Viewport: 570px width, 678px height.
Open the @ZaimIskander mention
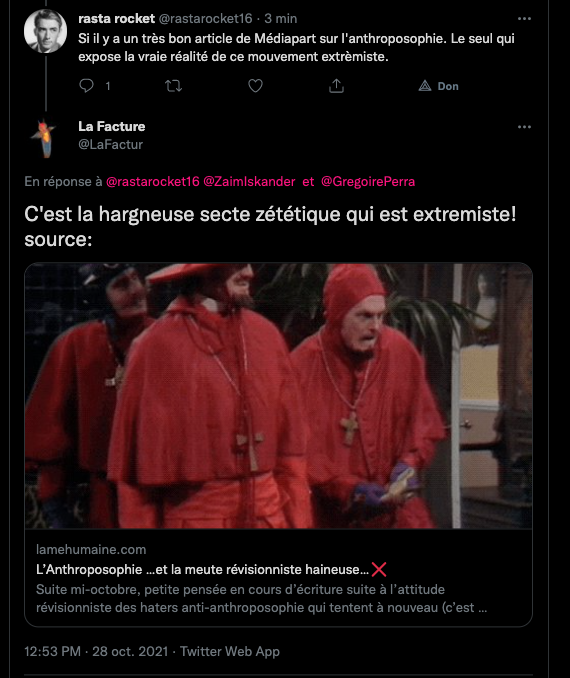click(x=249, y=181)
